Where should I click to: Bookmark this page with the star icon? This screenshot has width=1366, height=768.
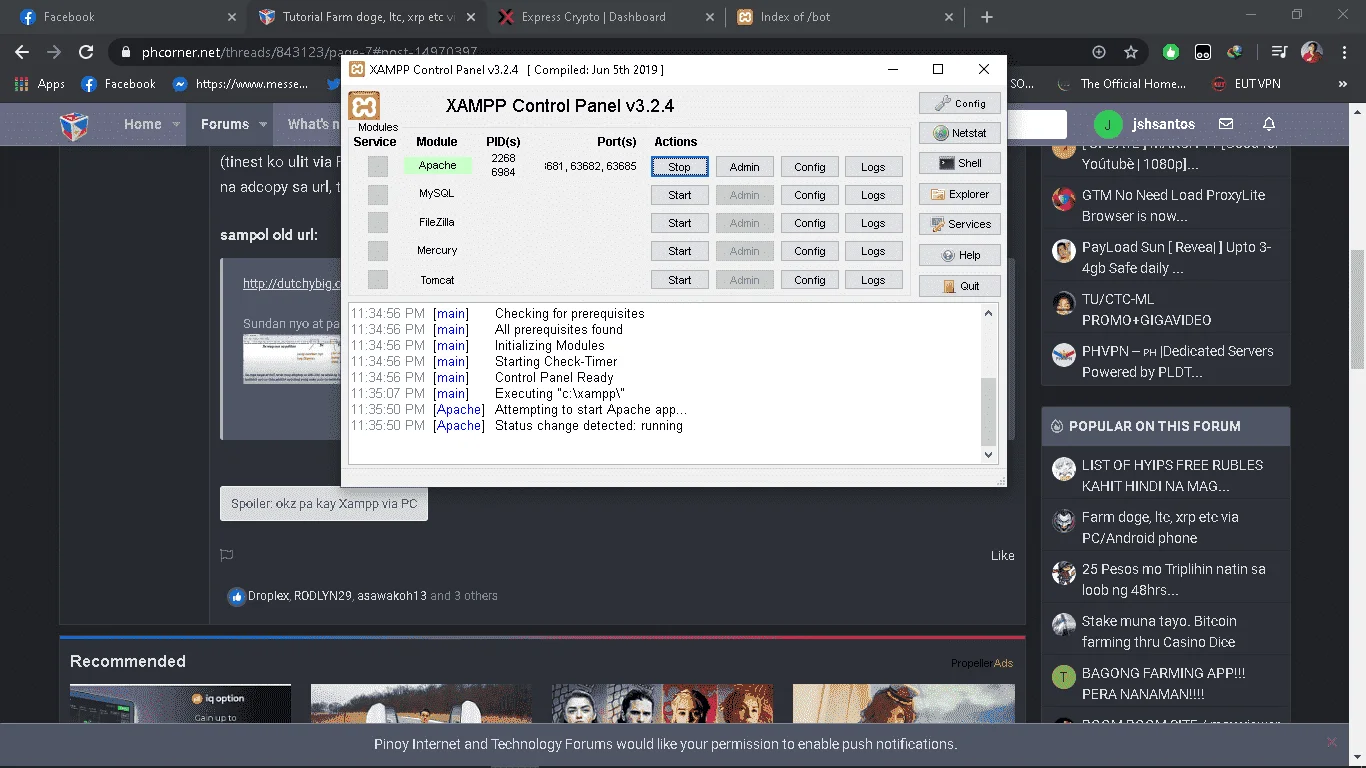1131,52
